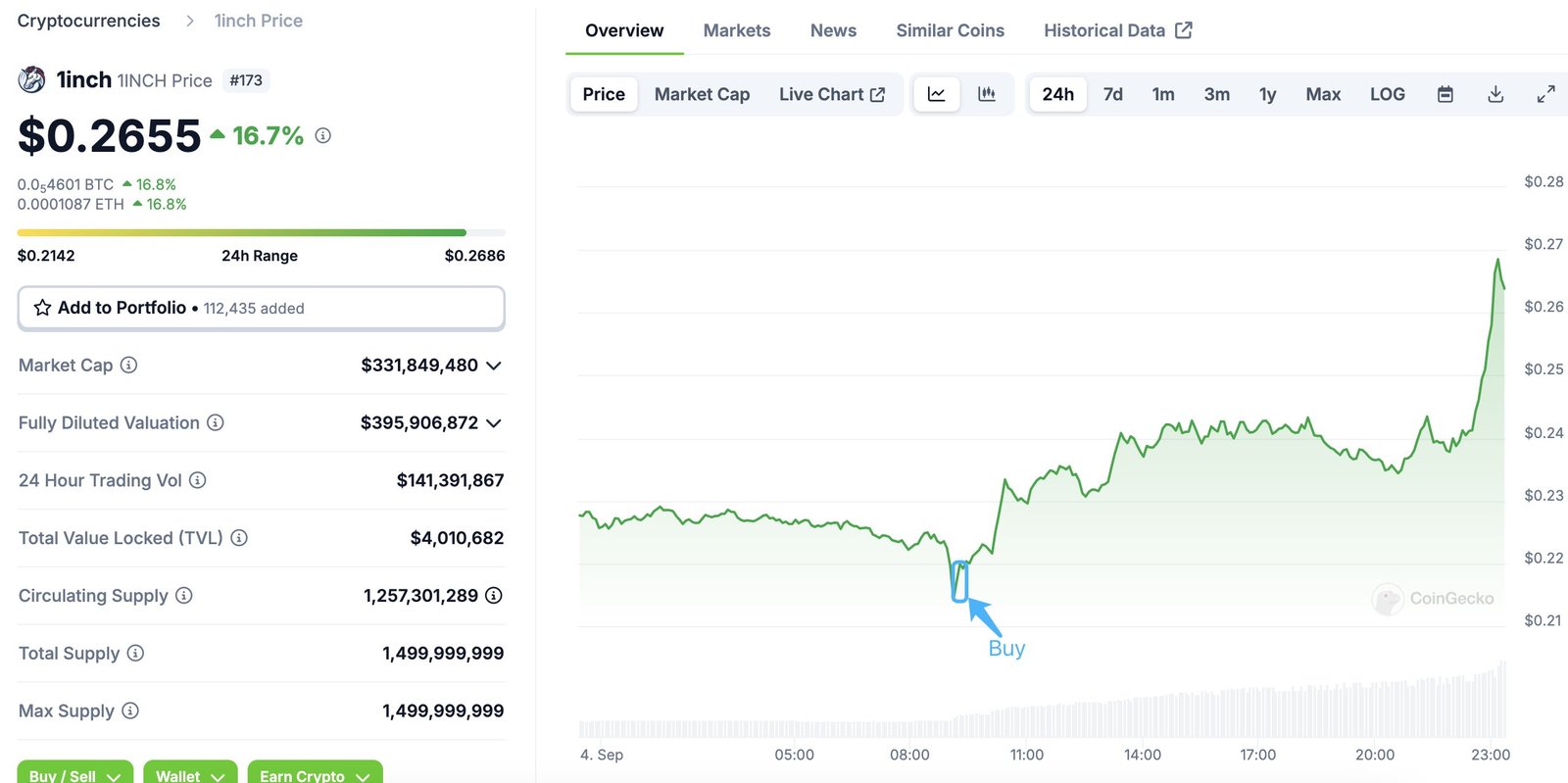Image resolution: width=1568 pixels, height=783 pixels.
Task: Open the Wallet dropdown
Action: click(x=190, y=774)
